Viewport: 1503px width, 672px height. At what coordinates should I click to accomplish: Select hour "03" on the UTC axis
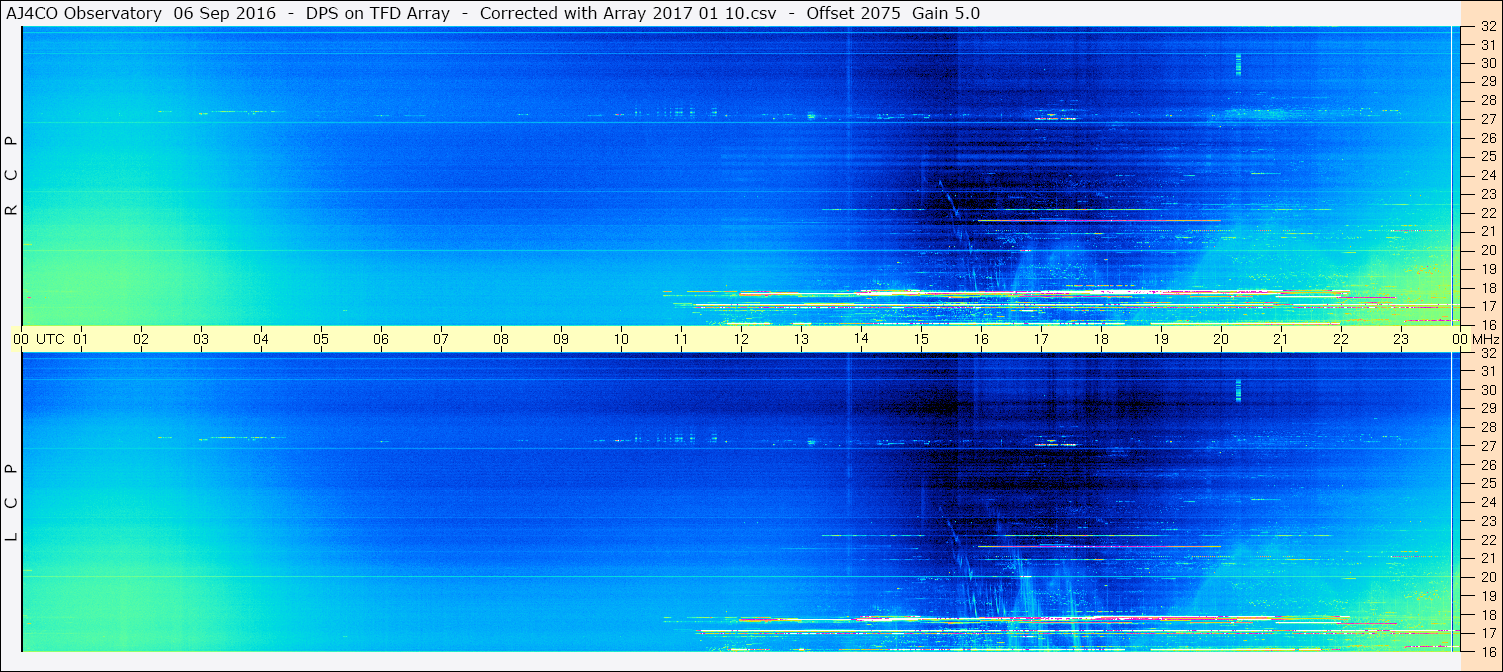point(201,339)
